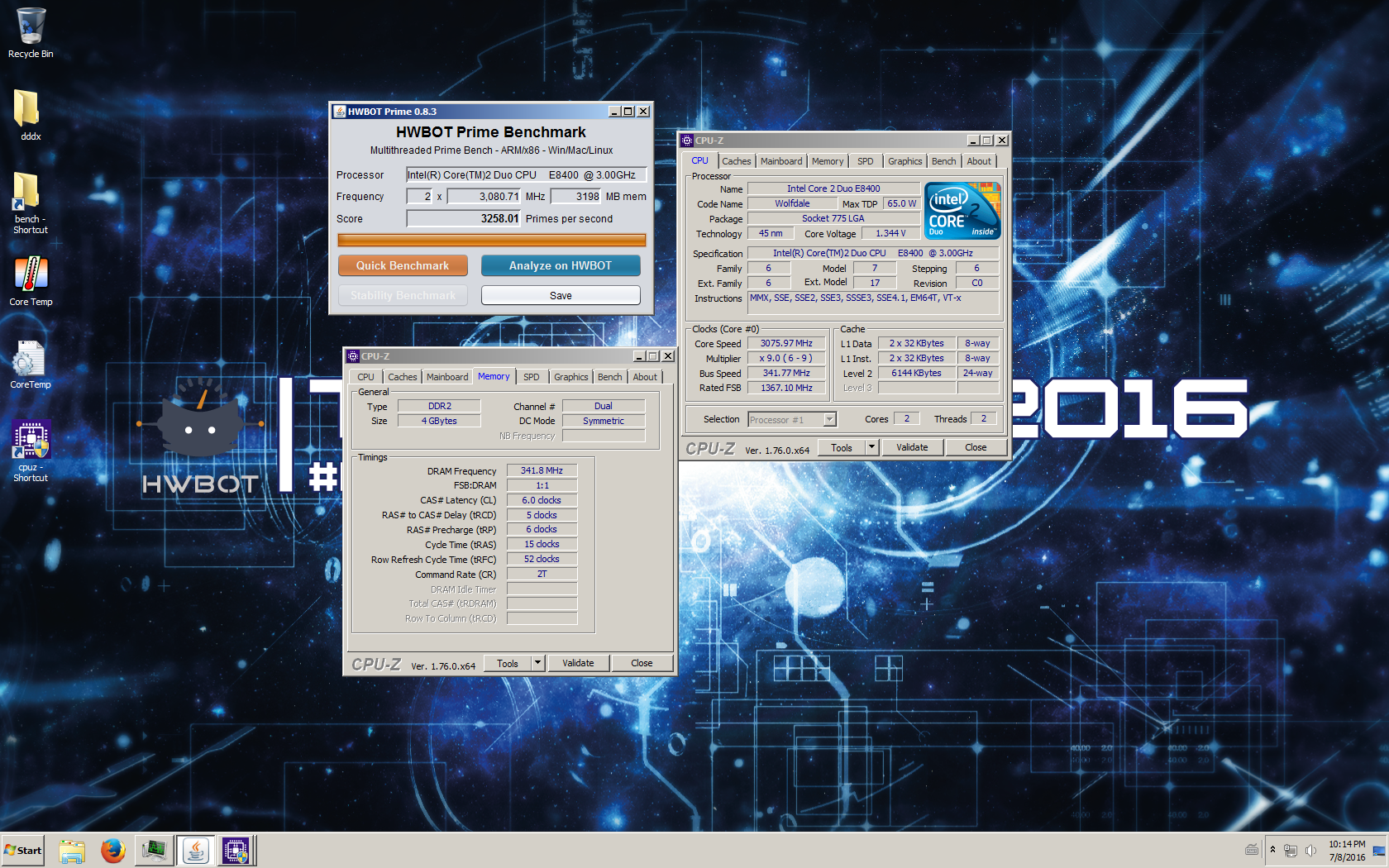Click HWBOT Prime title bar icon
This screenshot has height=868, width=1389.
339,112
